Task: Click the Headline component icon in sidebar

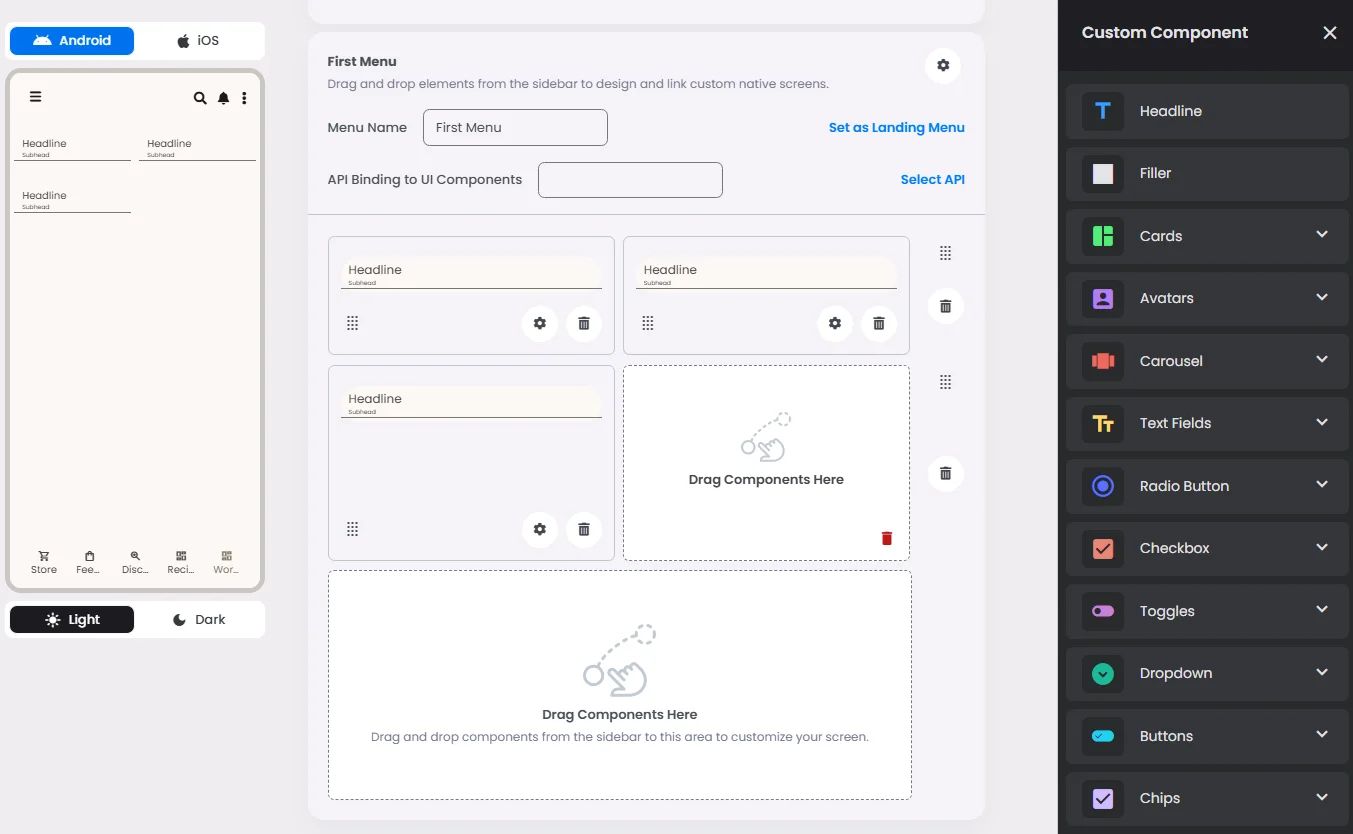Action: coord(1103,111)
